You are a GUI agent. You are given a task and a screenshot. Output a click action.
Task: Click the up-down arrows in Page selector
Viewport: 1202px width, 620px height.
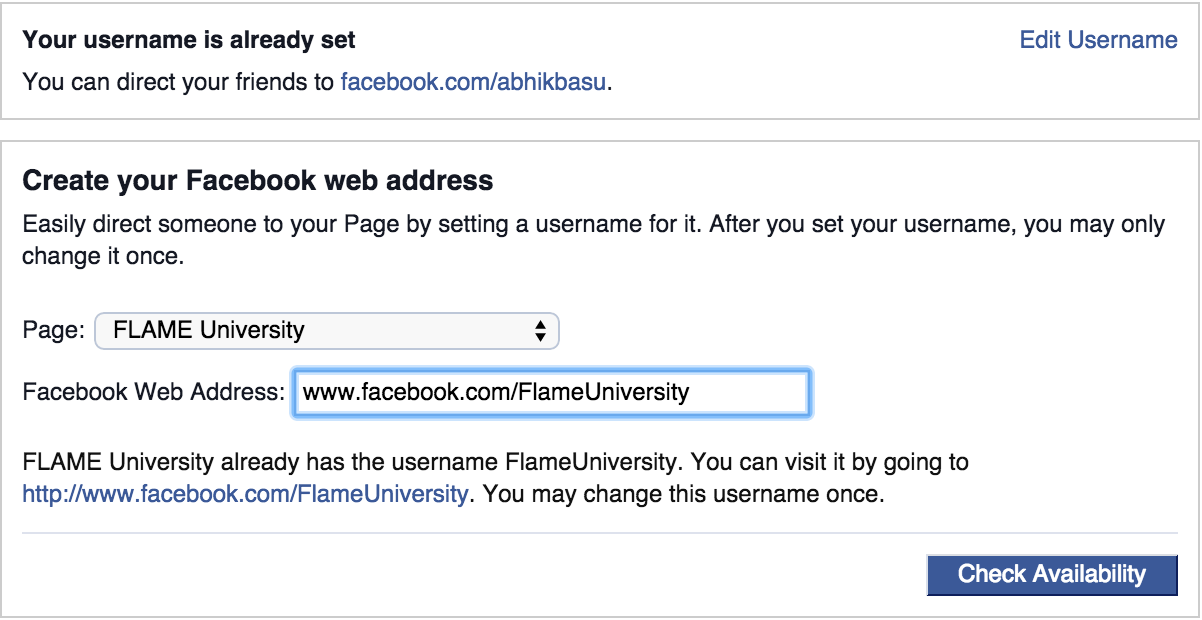(x=540, y=331)
